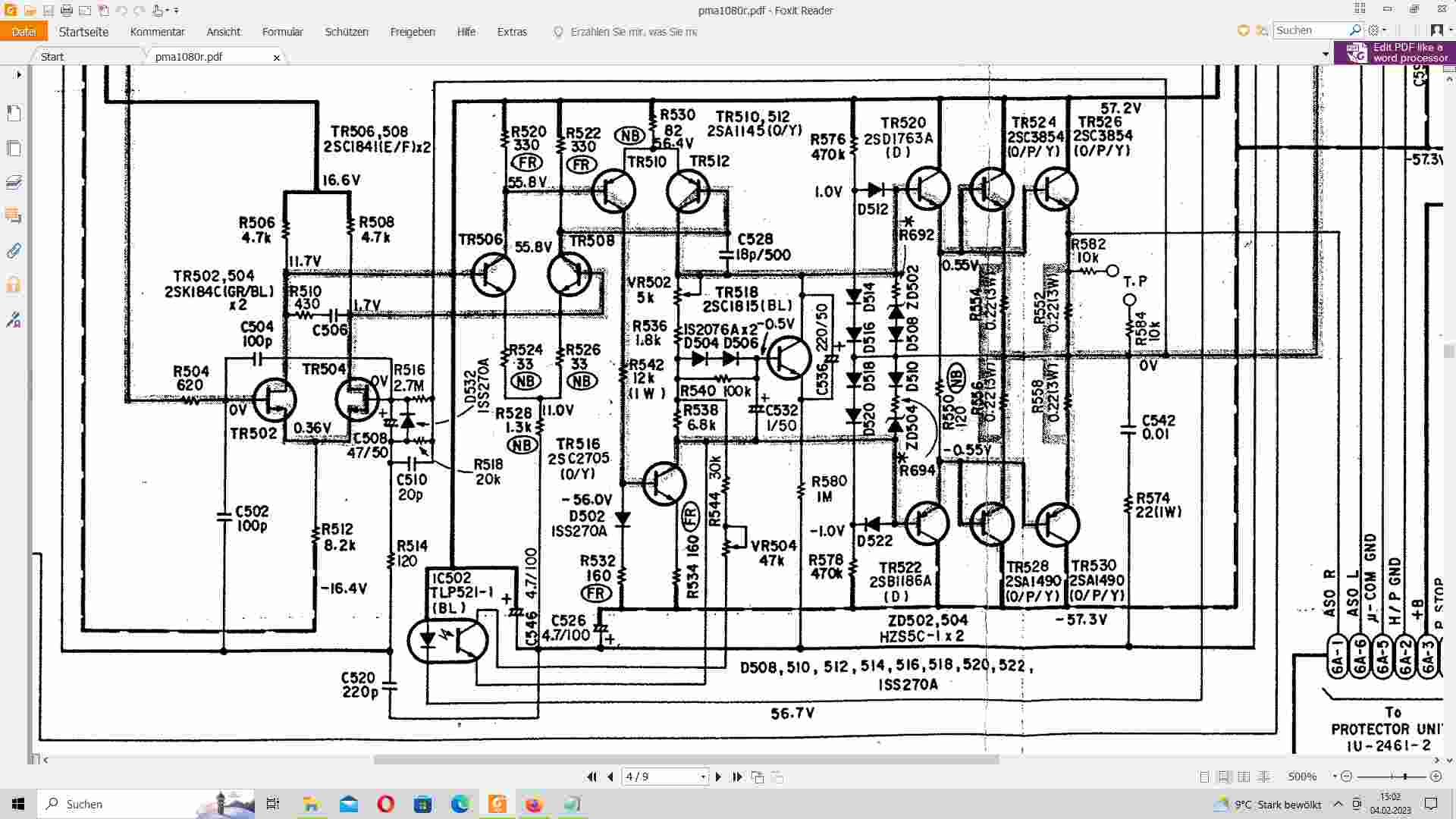1456x819 pixels.
Task: Select the Hand tool in quick toolbar
Action: pos(158,11)
